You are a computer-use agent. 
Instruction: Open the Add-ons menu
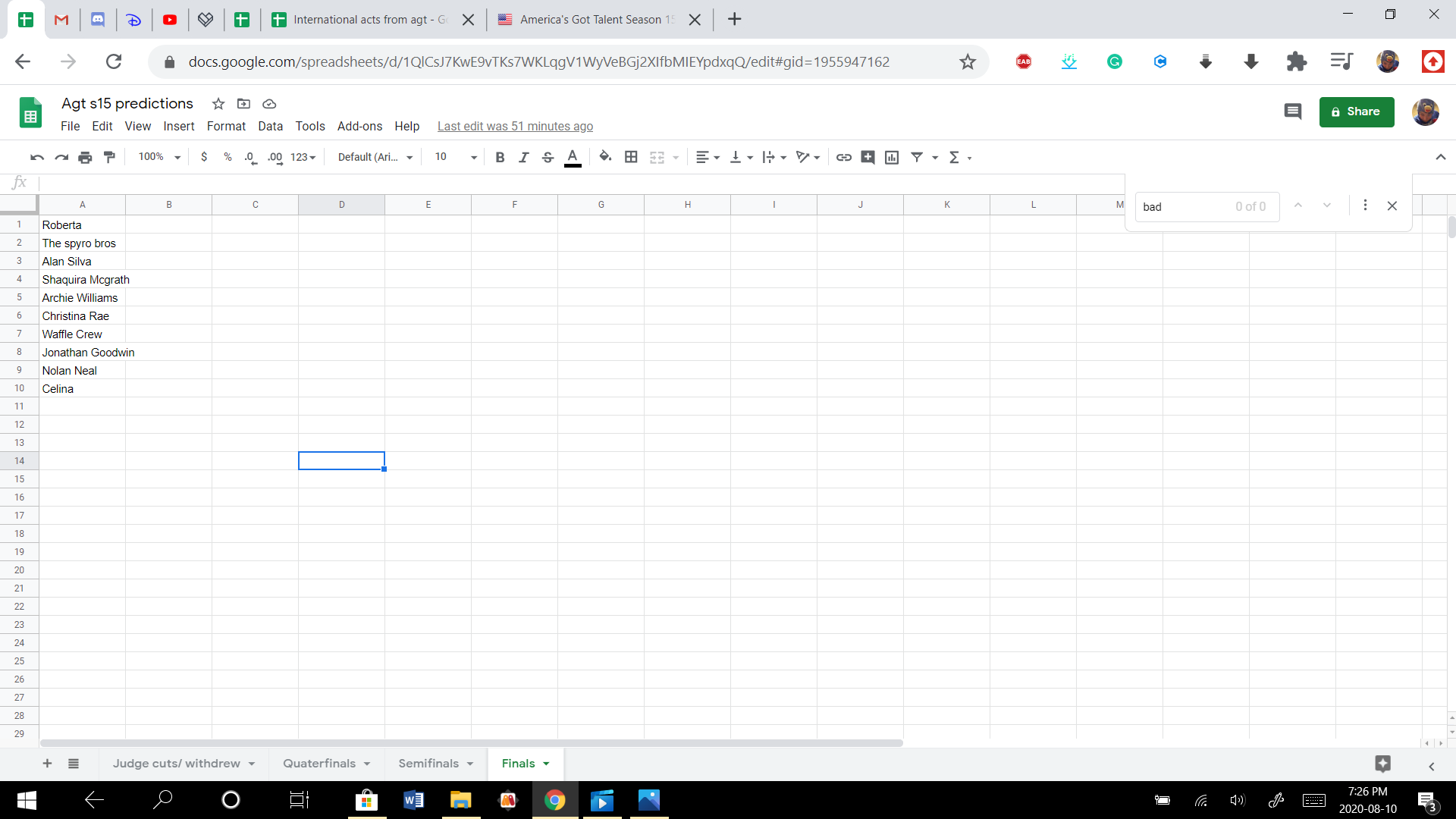359,126
